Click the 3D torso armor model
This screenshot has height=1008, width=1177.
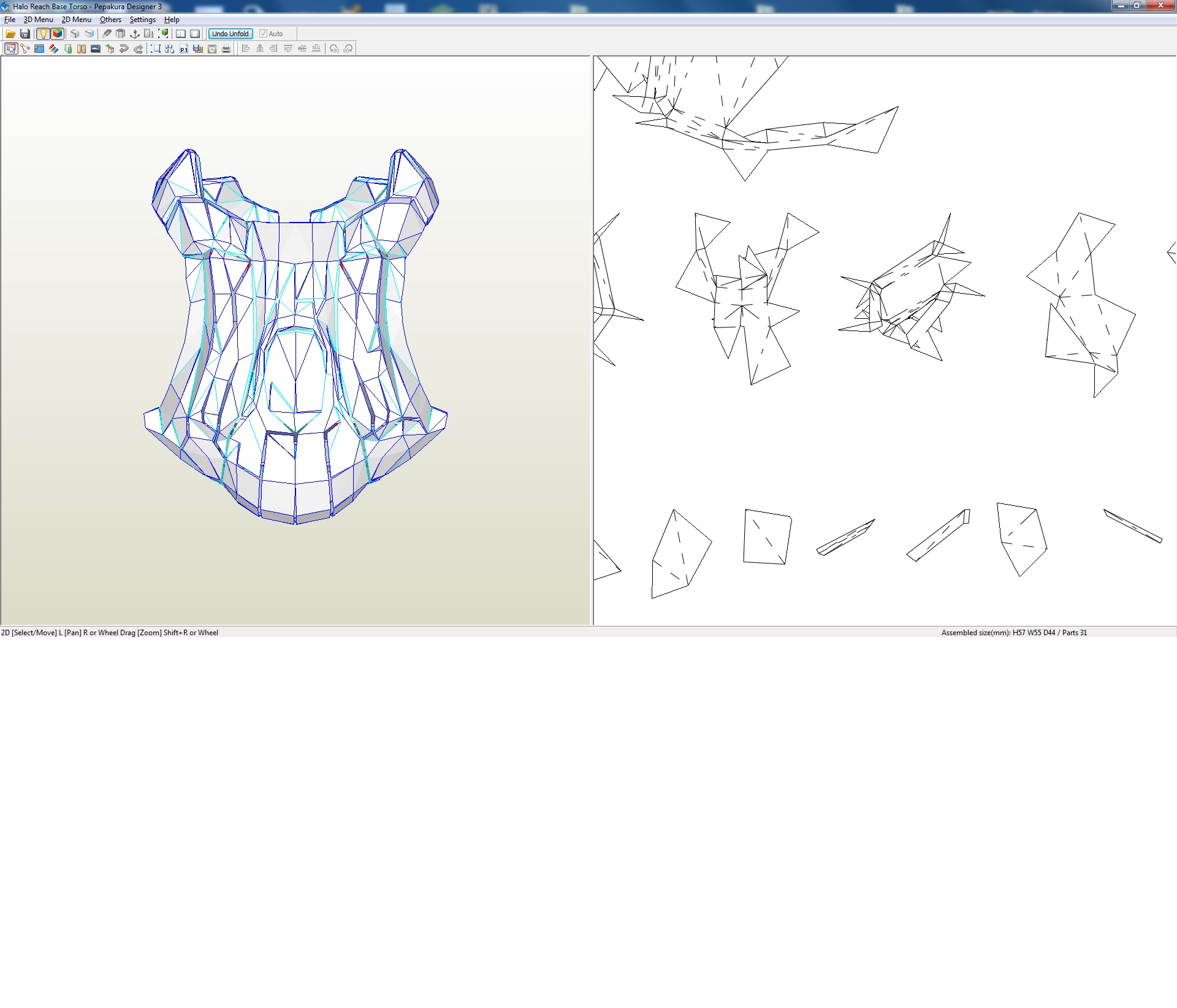295,336
